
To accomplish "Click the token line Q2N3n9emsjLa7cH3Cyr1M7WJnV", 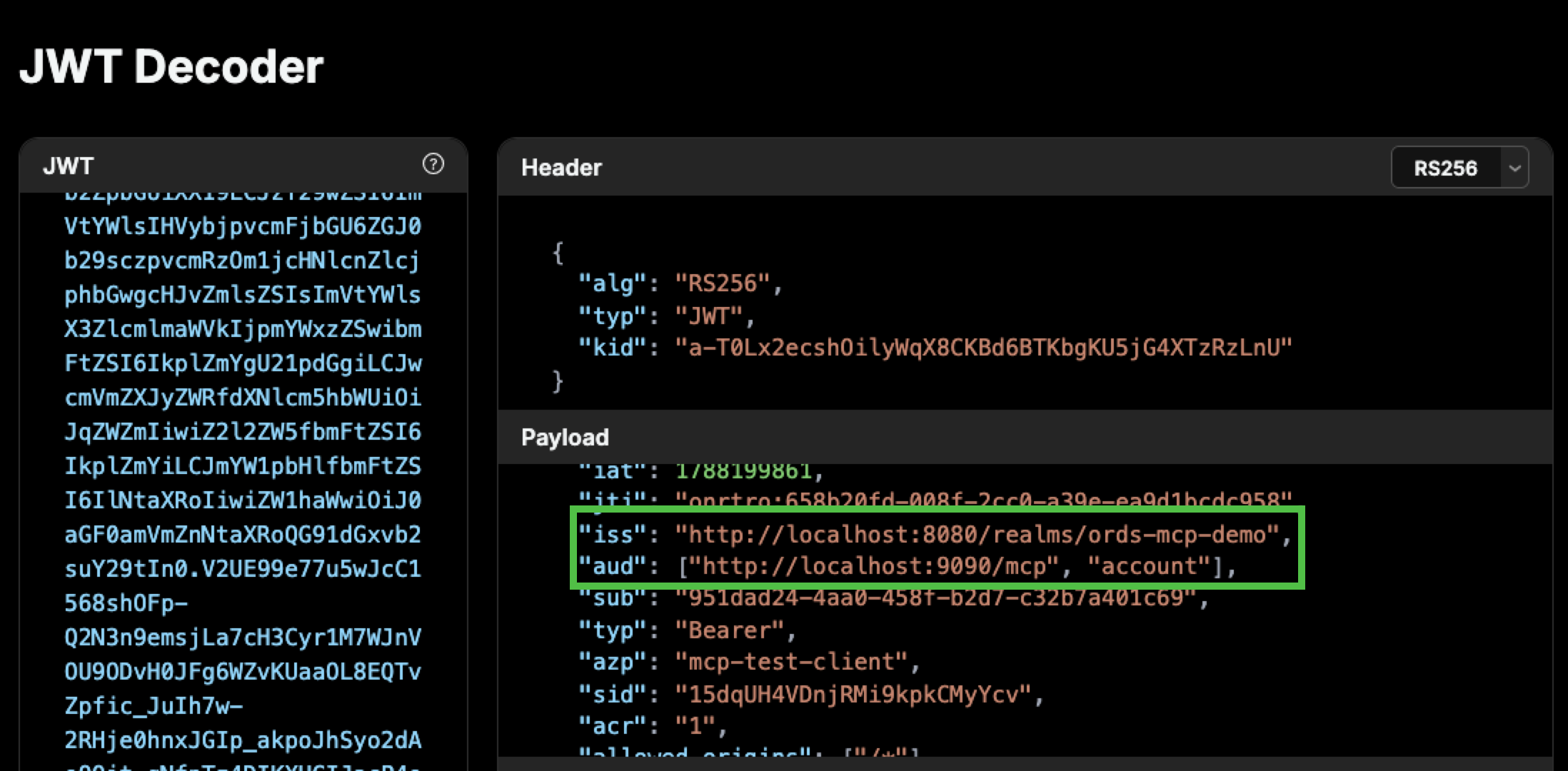I will [x=243, y=638].
